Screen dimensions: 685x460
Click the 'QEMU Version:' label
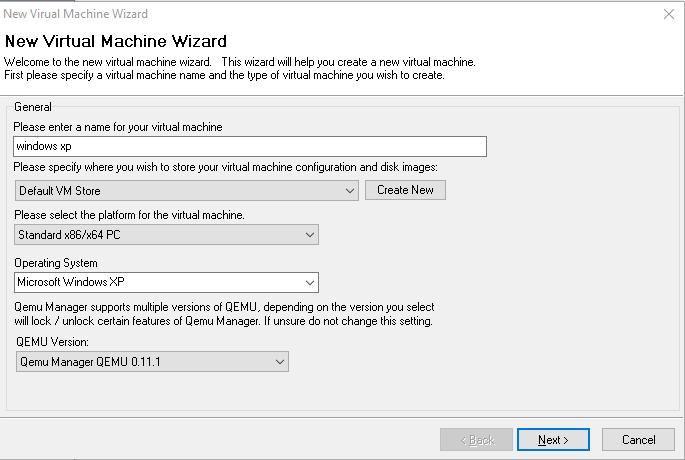pyautogui.click(x=52, y=342)
